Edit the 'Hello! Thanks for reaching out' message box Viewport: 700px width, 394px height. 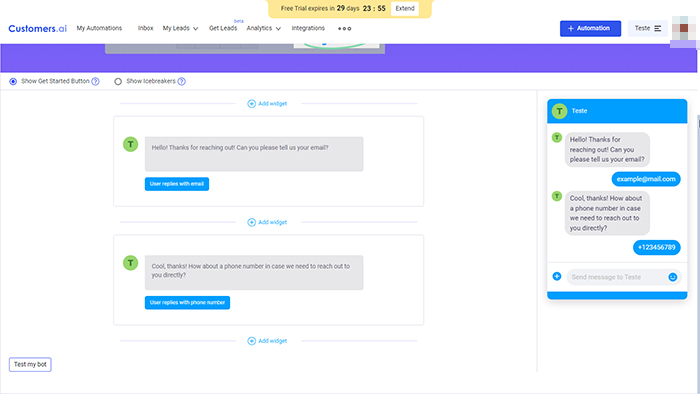[254, 154]
